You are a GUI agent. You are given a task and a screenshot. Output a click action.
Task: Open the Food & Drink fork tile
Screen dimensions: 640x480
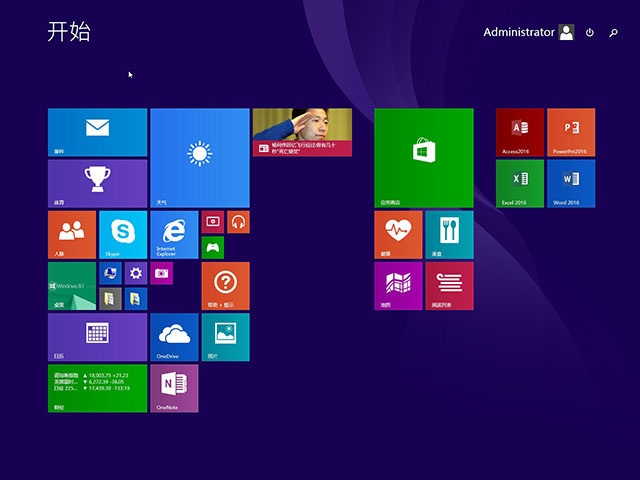450,235
